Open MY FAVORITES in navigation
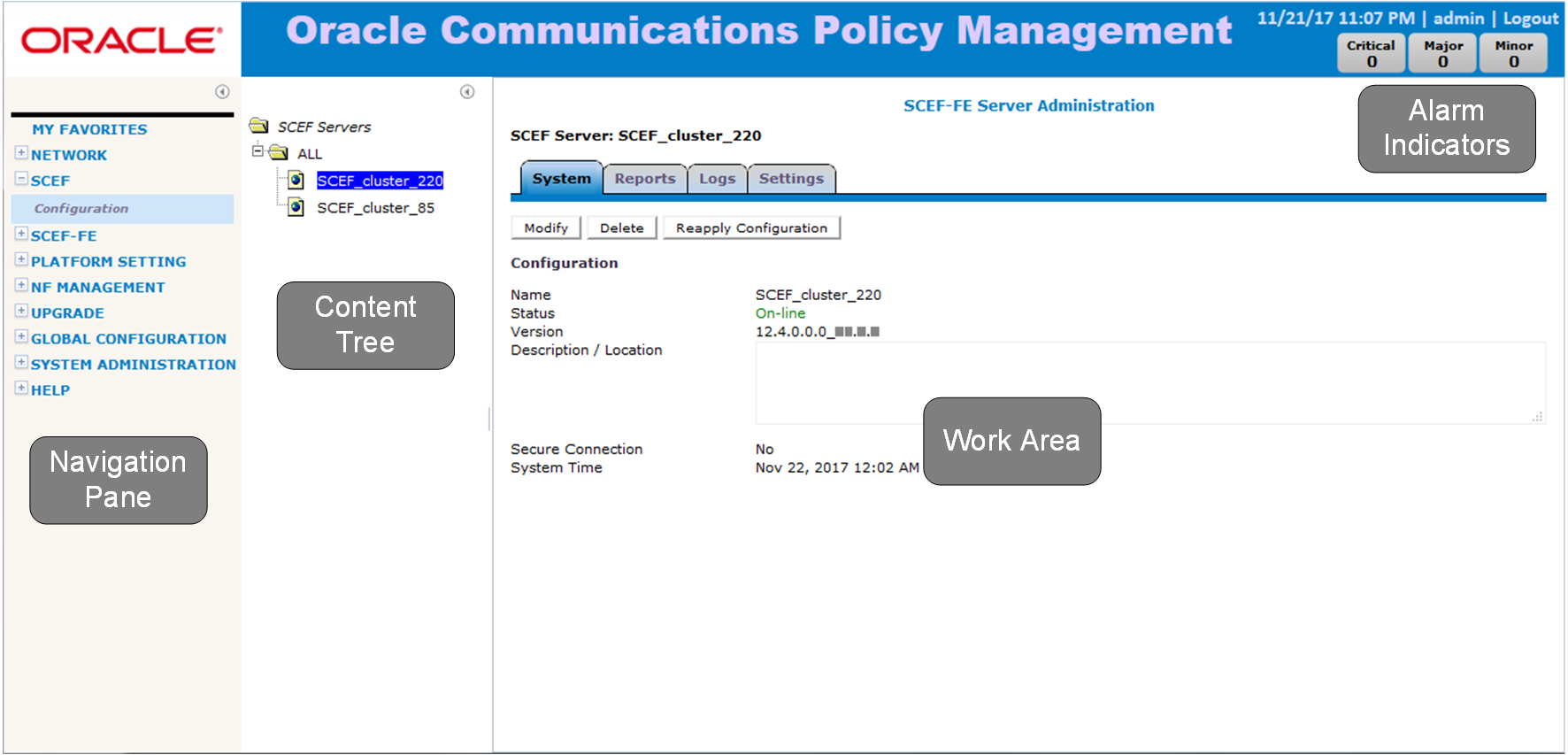 90,129
